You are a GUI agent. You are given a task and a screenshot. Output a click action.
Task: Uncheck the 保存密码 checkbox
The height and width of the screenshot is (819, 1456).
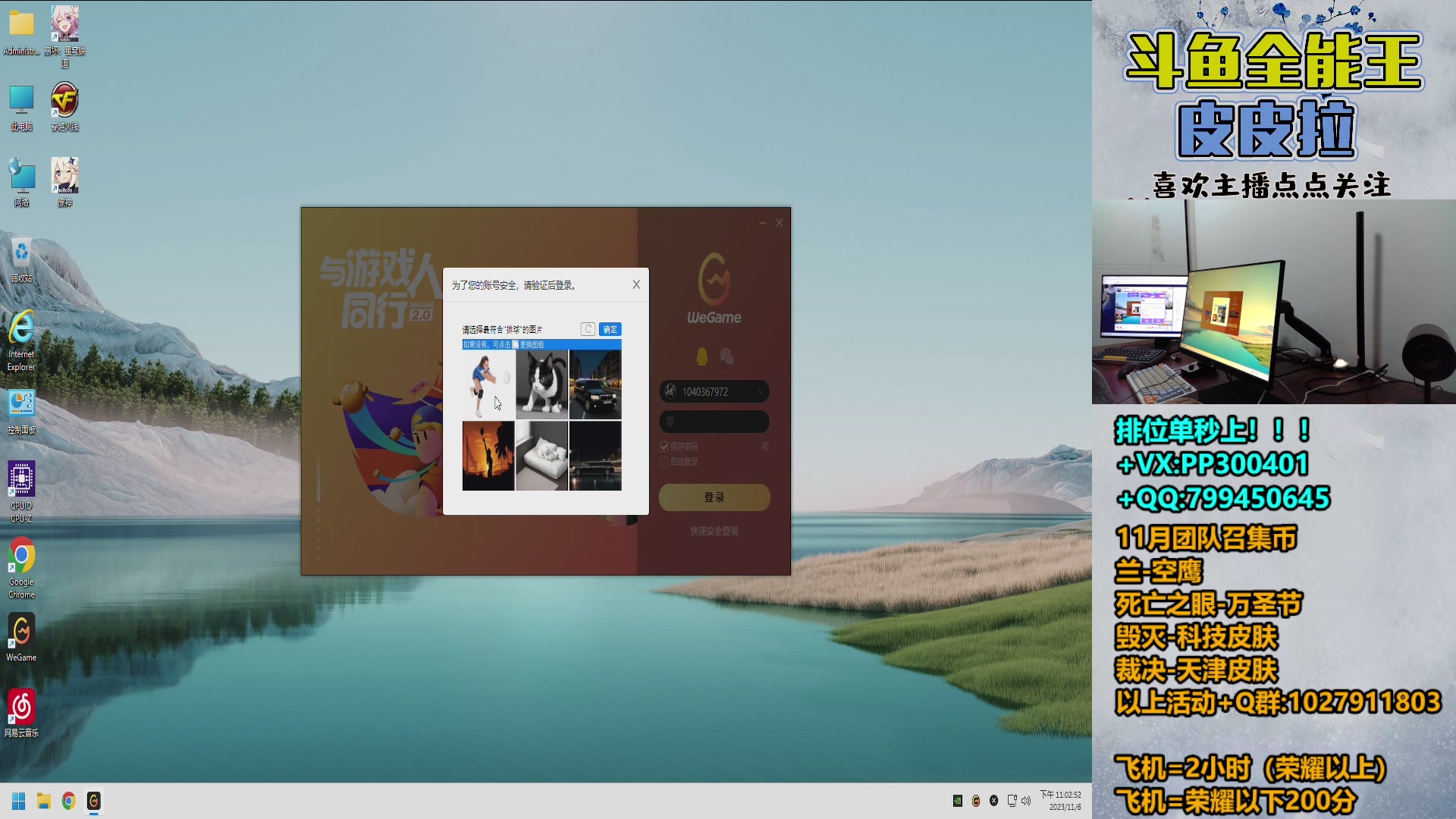point(664,447)
